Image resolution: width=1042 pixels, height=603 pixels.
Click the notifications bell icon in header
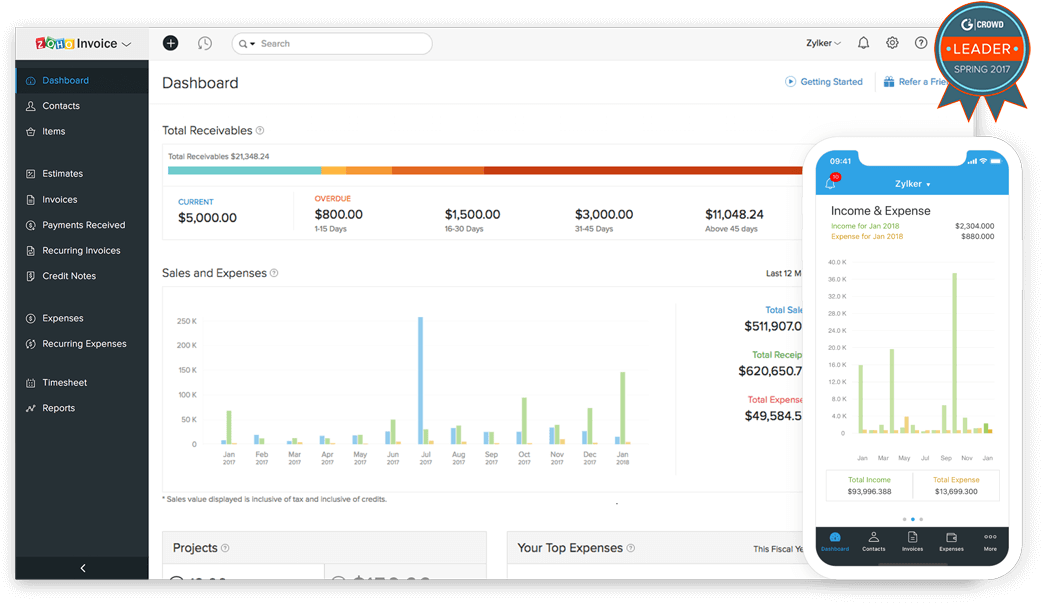(x=863, y=43)
